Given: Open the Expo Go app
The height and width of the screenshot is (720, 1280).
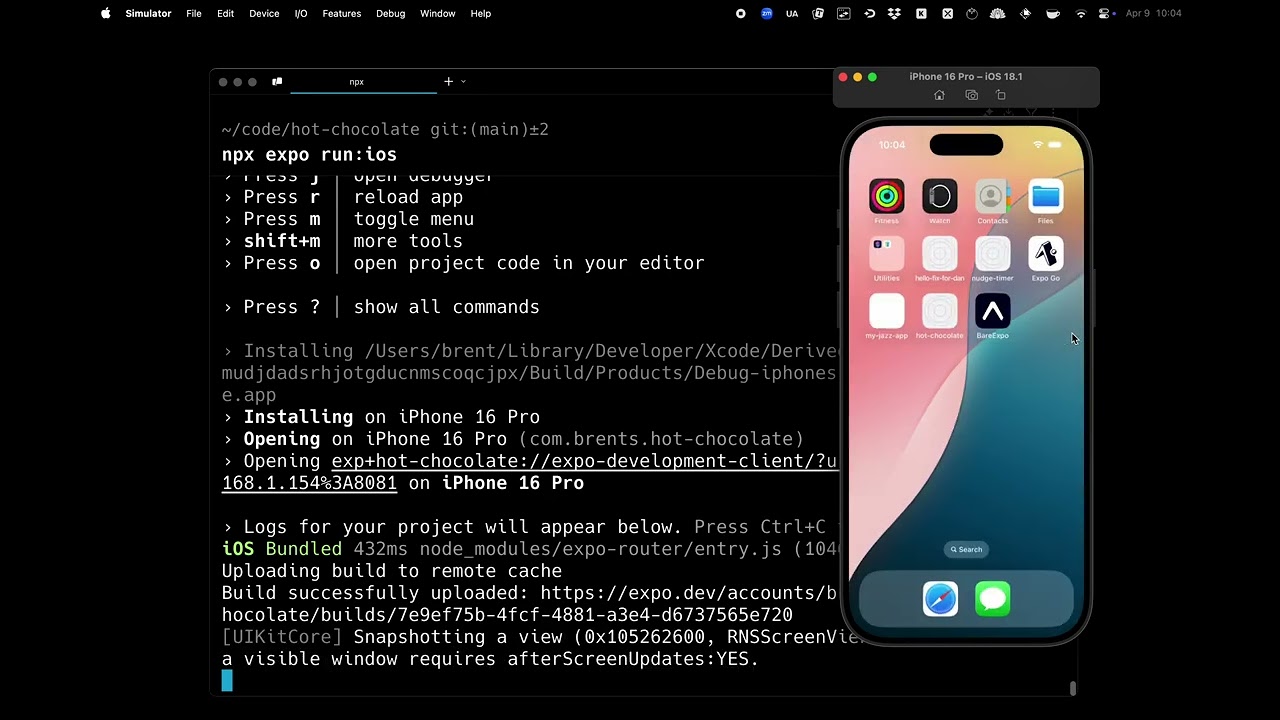Looking at the screenshot, I should click(1045, 254).
